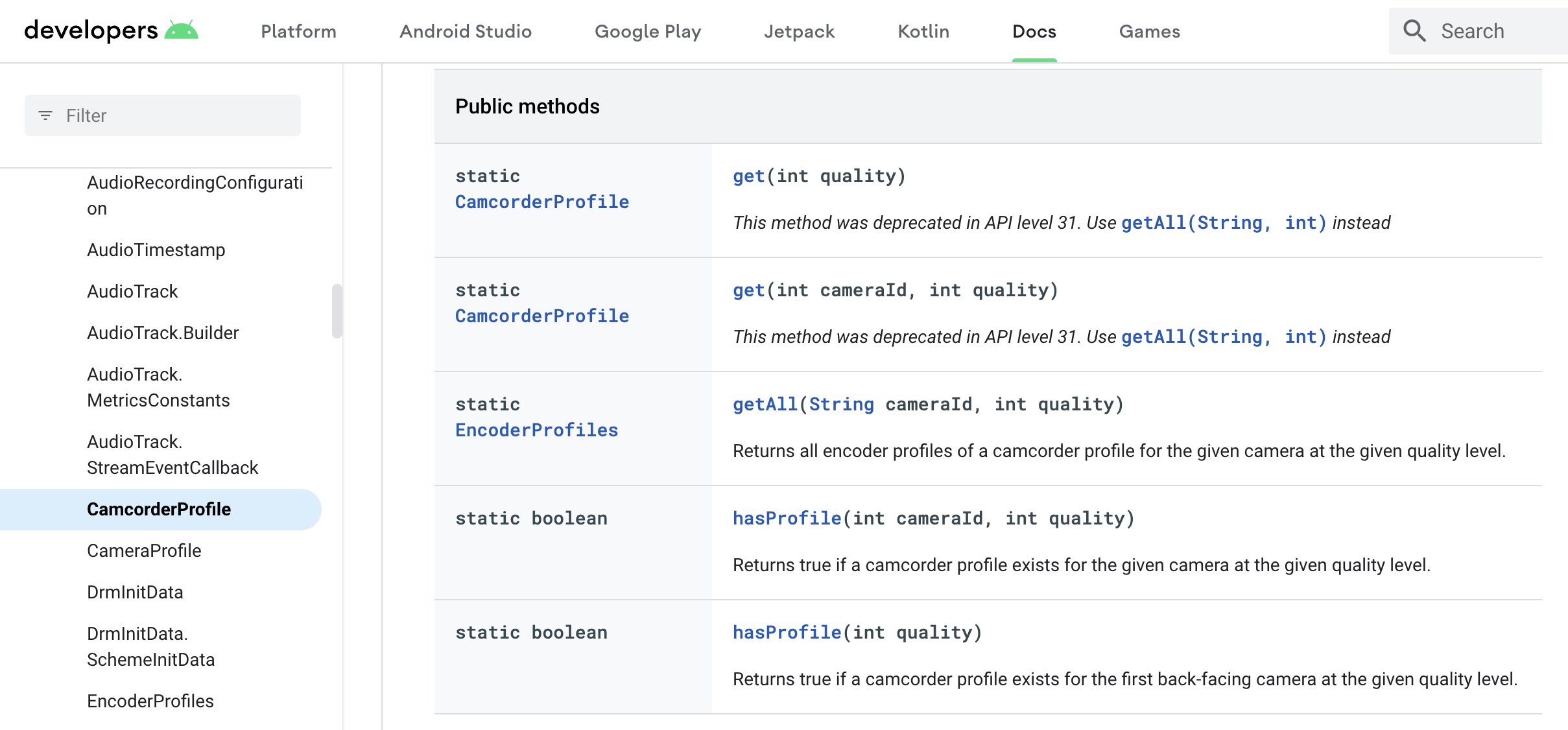Select DrmInitData.SchemeInitData in sidebar

coord(150,646)
